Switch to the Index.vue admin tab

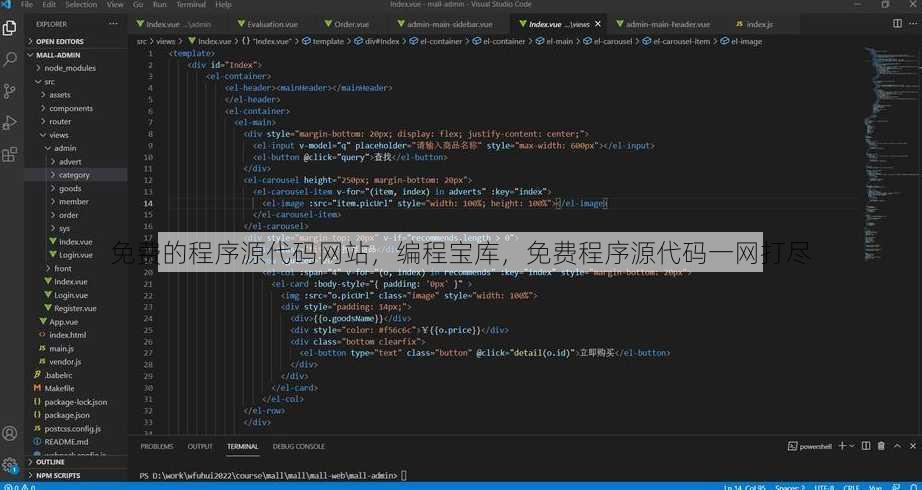point(179,24)
